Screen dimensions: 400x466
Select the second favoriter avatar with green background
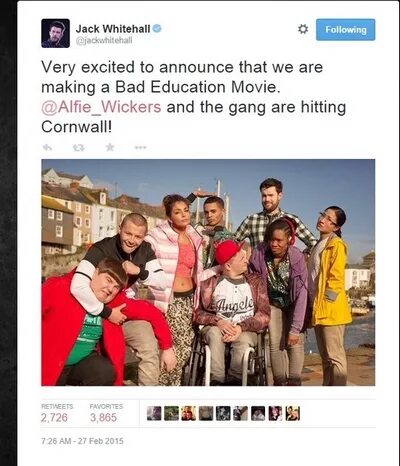pyautogui.click(x=171, y=413)
